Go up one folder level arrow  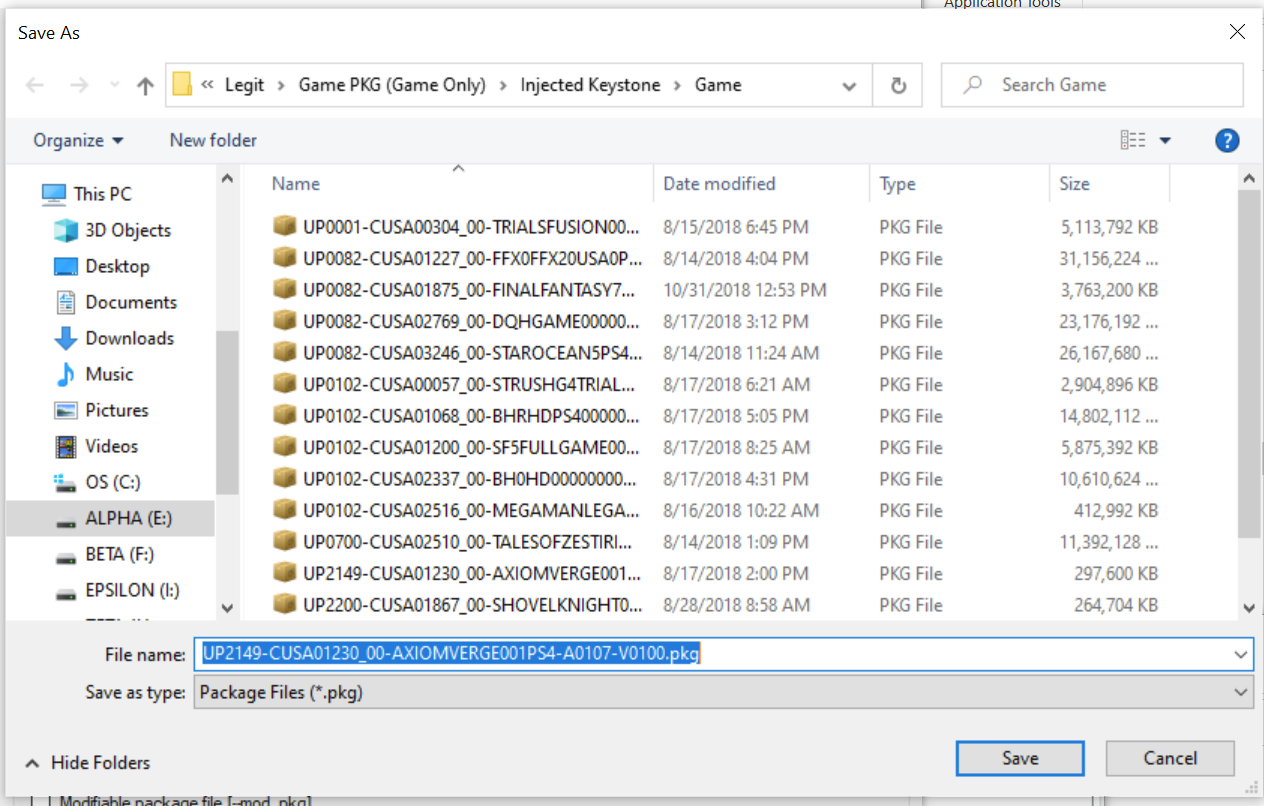(145, 86)
